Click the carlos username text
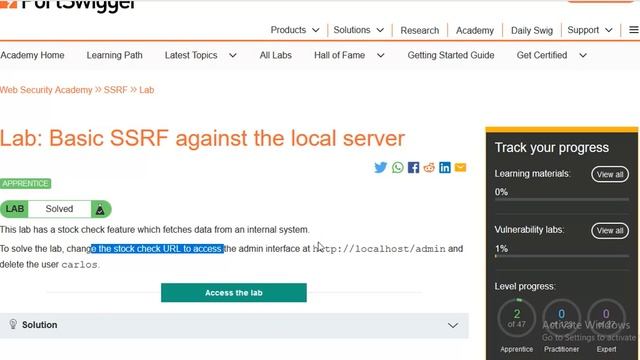Screen dimensions: 640x360 [79, 264]
